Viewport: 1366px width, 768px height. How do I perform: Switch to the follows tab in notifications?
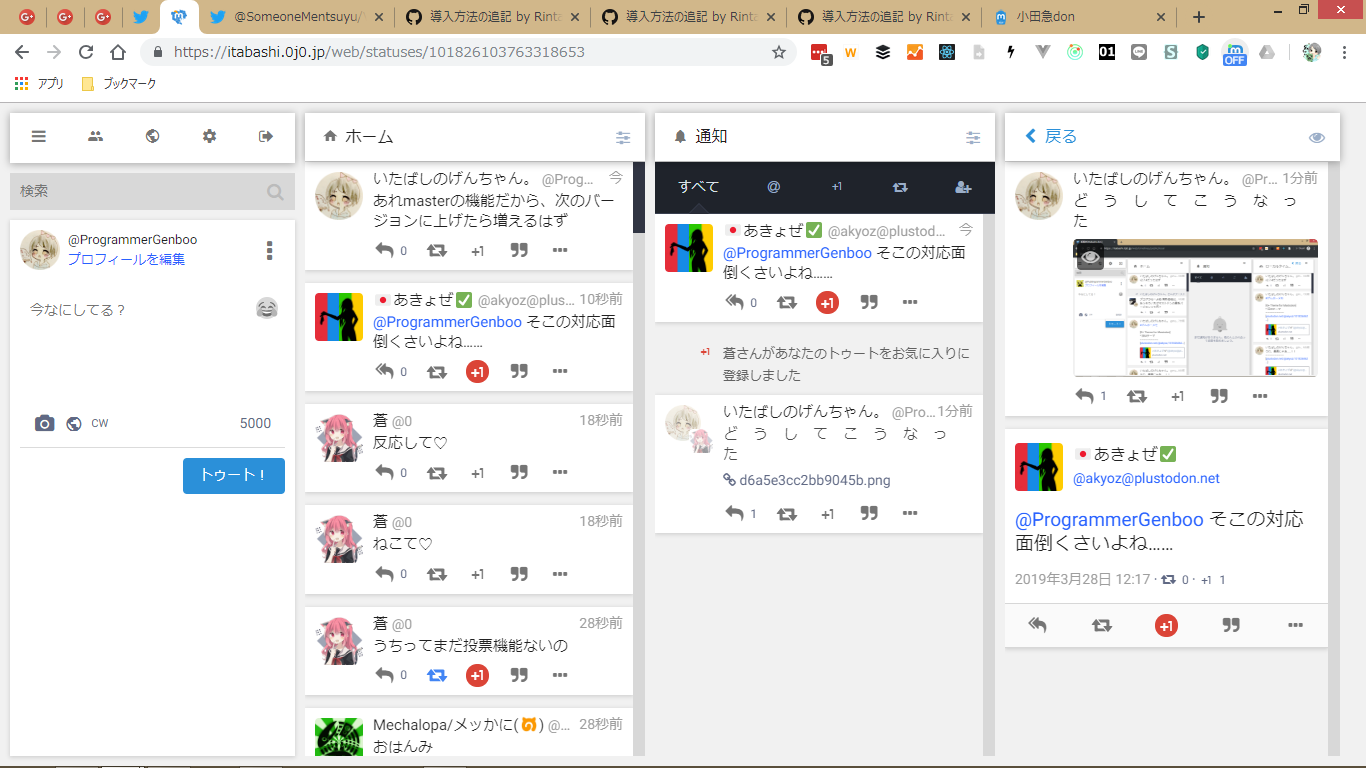pyautogui.click(x=963, y=187)
